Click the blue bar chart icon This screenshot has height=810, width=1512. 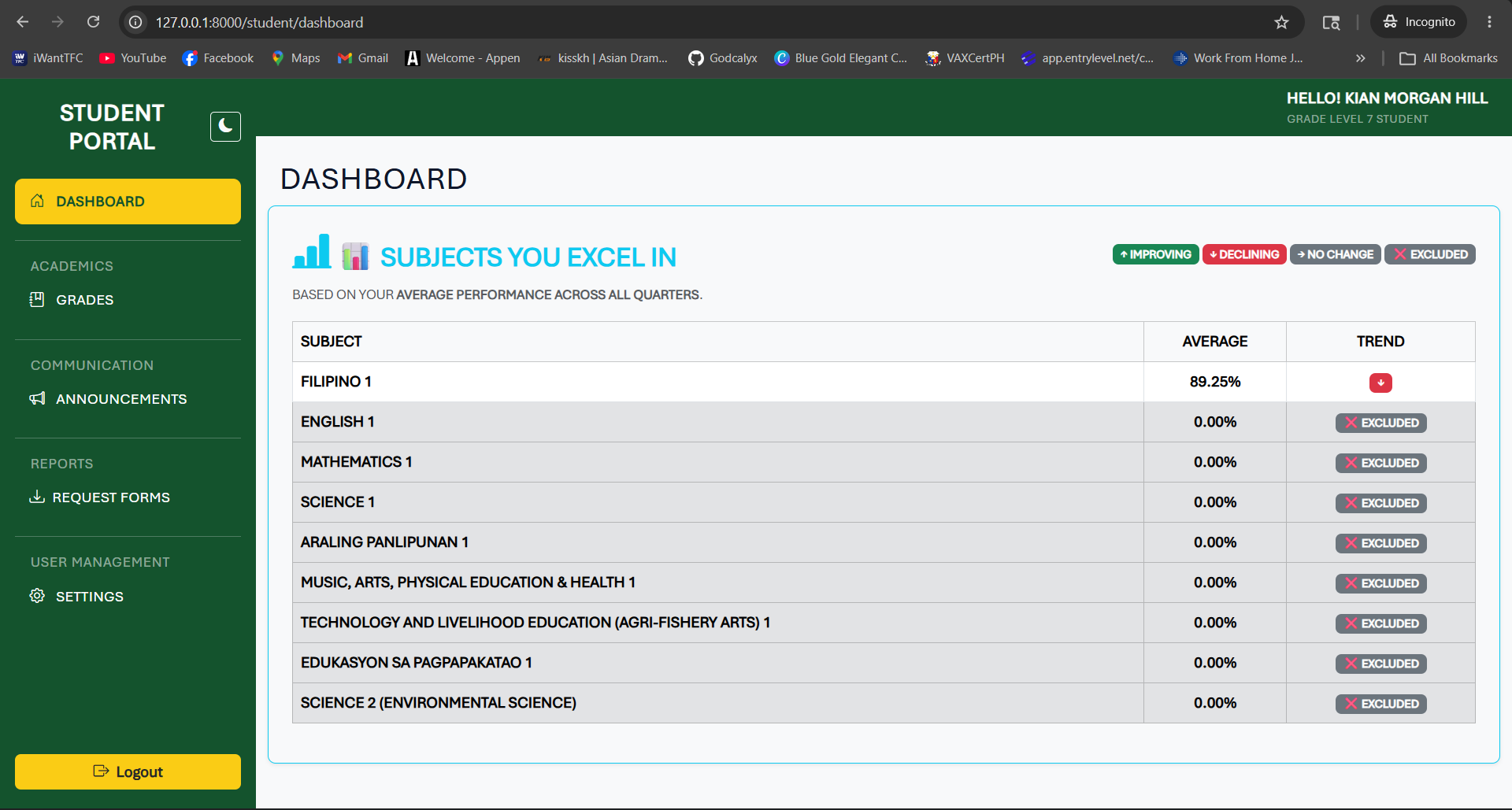tap(312, 252)
